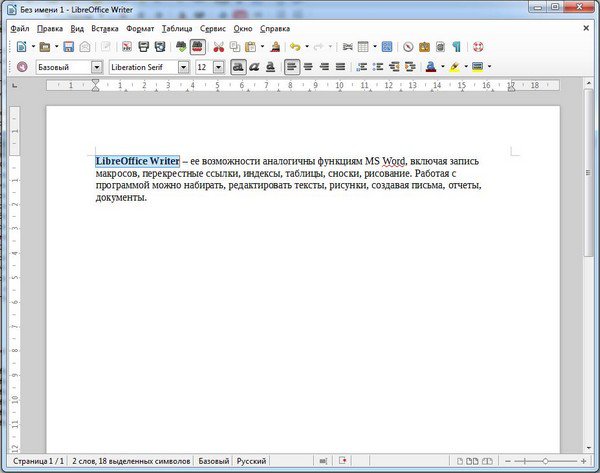Open the font size 12 dropdown
Viewport: 600px width, 473px height.
click(x=217, y=67)
